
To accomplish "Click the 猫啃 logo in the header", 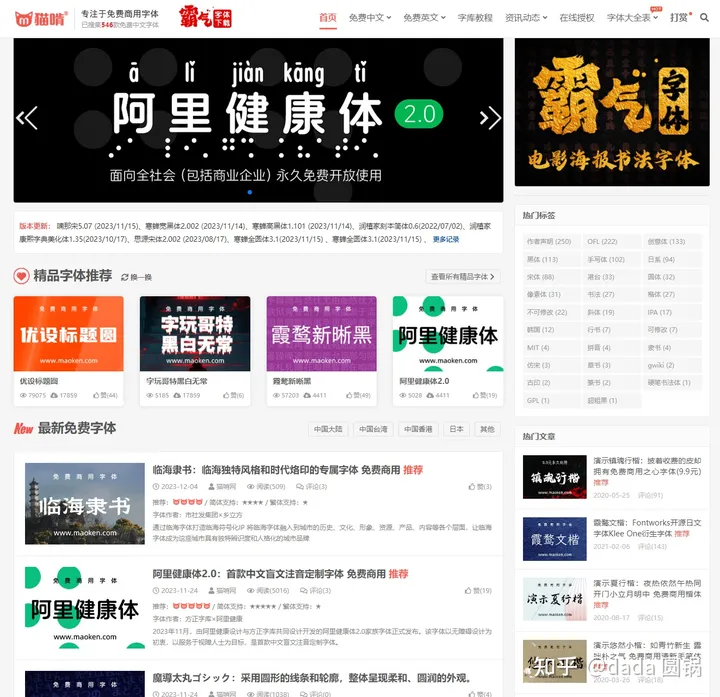I will click(41, 19).
